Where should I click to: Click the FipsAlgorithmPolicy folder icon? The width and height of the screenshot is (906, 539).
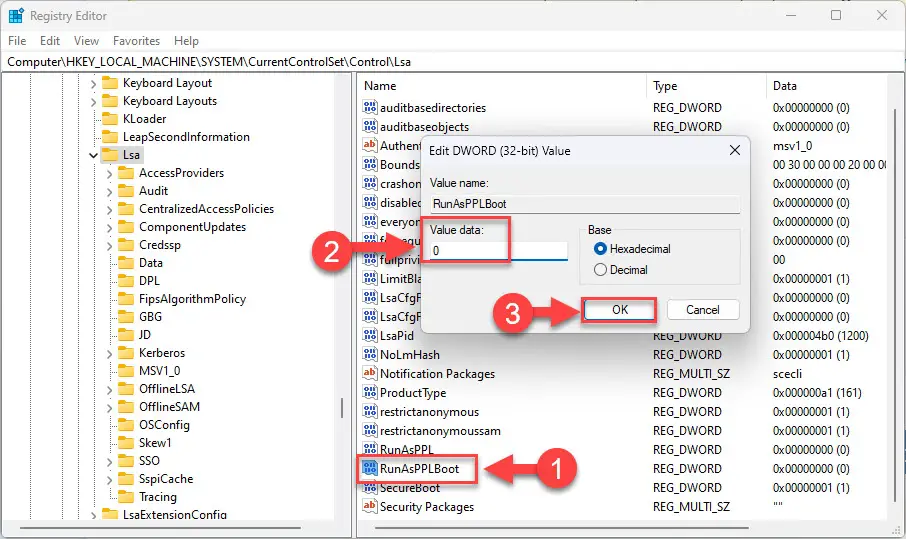(x=126, y=299)
